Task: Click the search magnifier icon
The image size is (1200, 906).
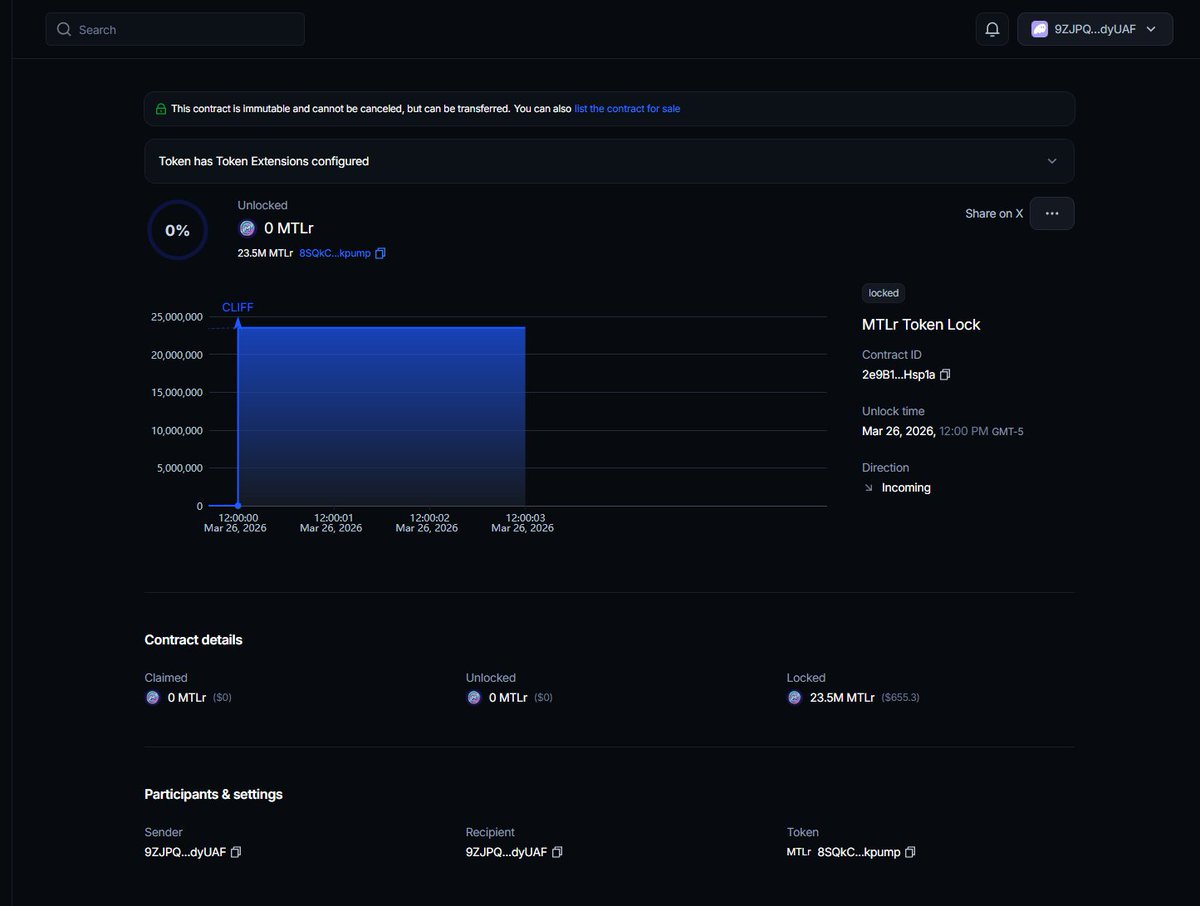Action: [63, 29]
